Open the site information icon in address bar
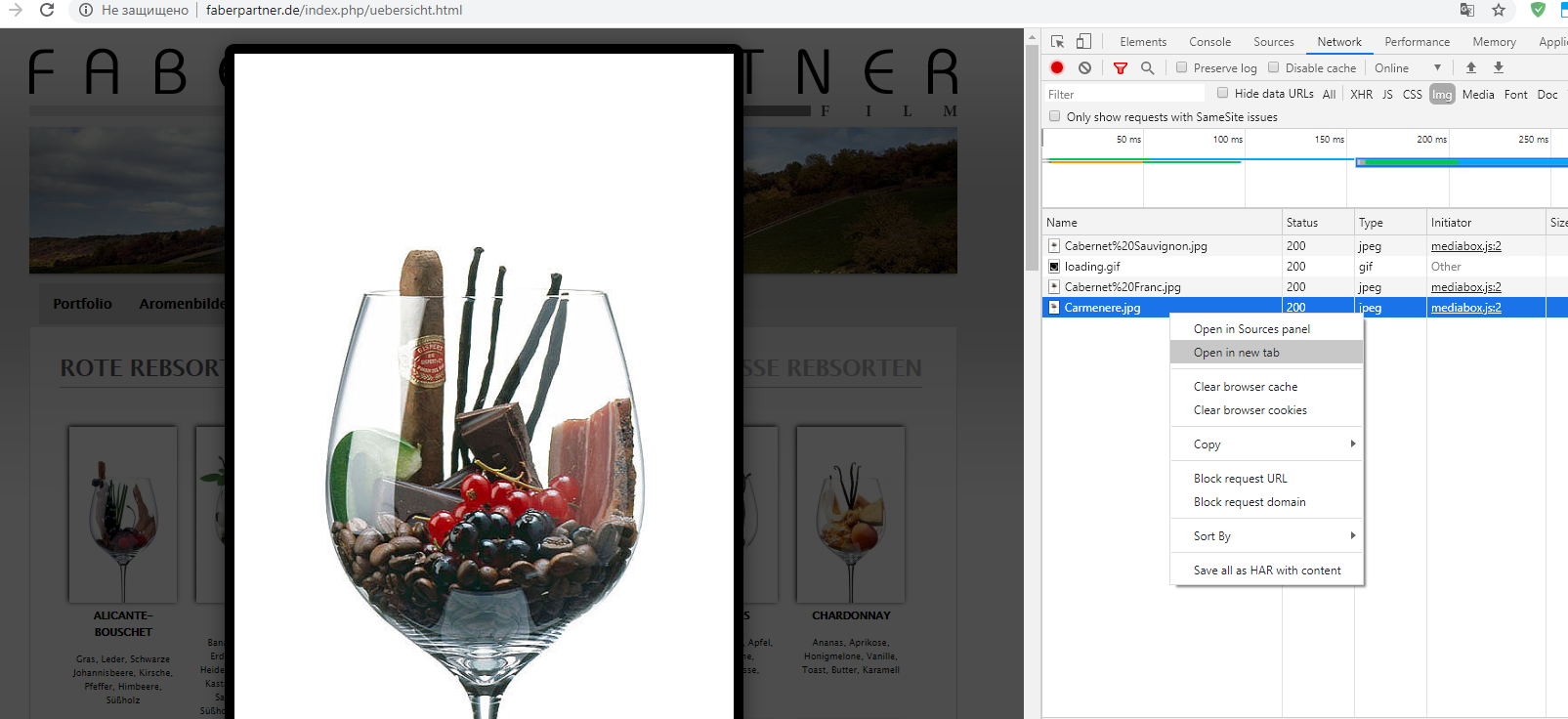The height and width of the screenshot is (719, 1568). click(86, 10)
